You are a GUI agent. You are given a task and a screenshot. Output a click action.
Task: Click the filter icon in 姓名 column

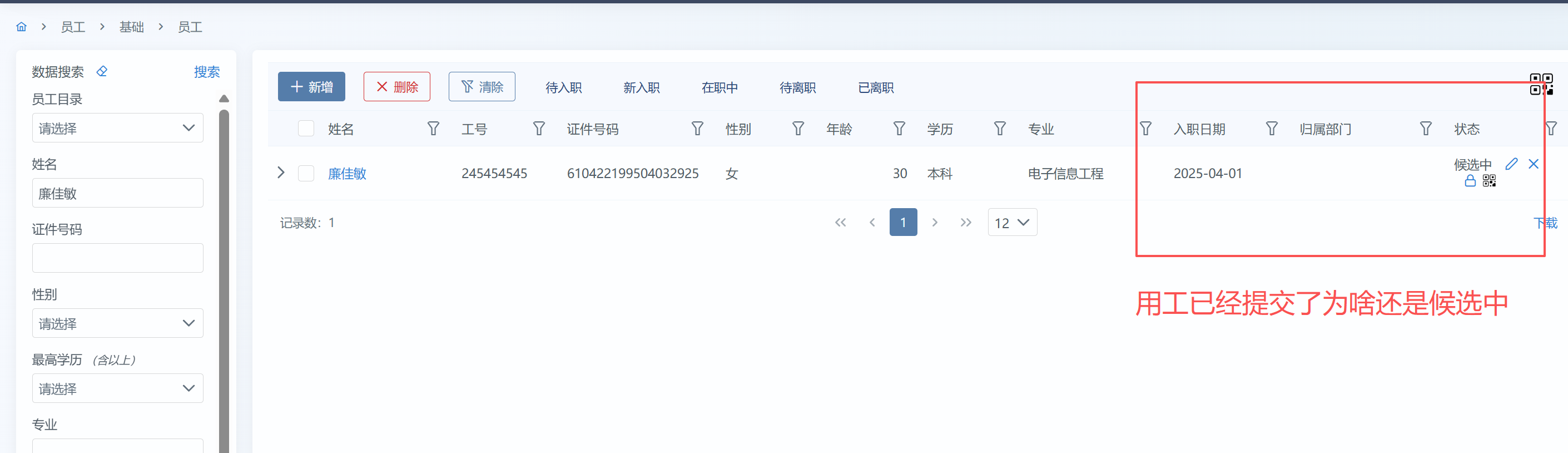433,129
